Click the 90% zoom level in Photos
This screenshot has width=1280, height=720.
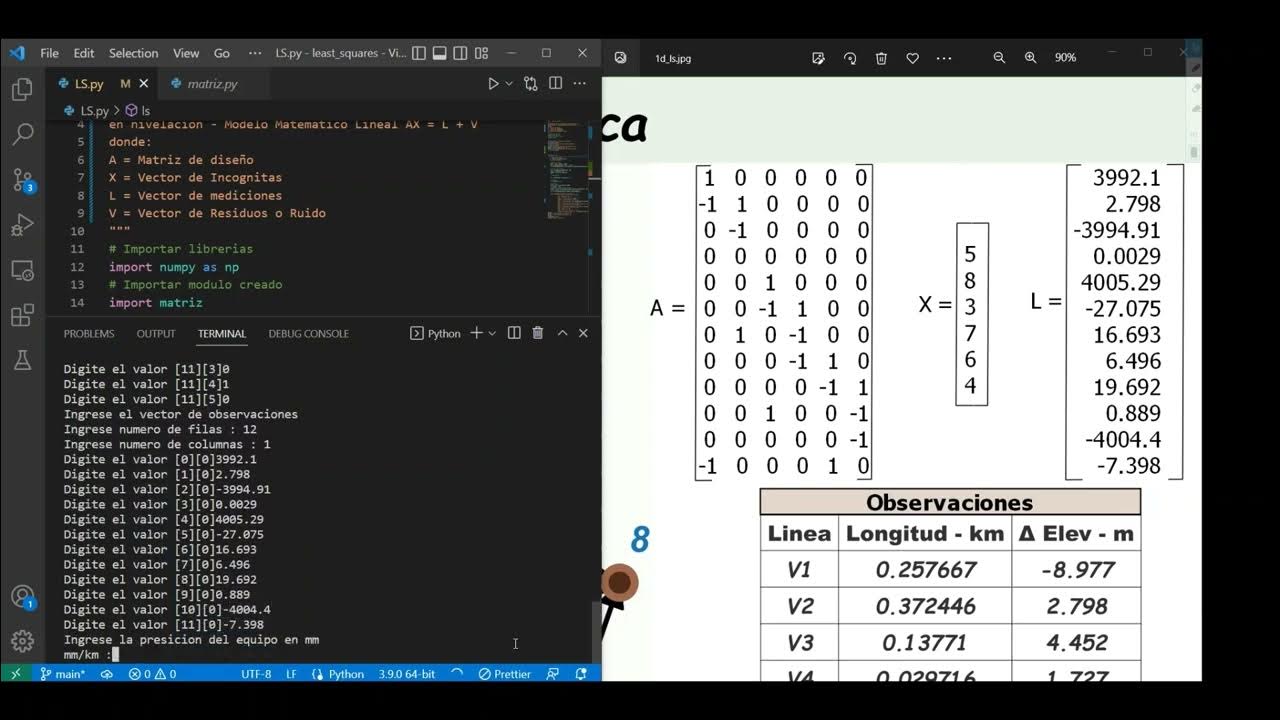(x=1066, y=58)
